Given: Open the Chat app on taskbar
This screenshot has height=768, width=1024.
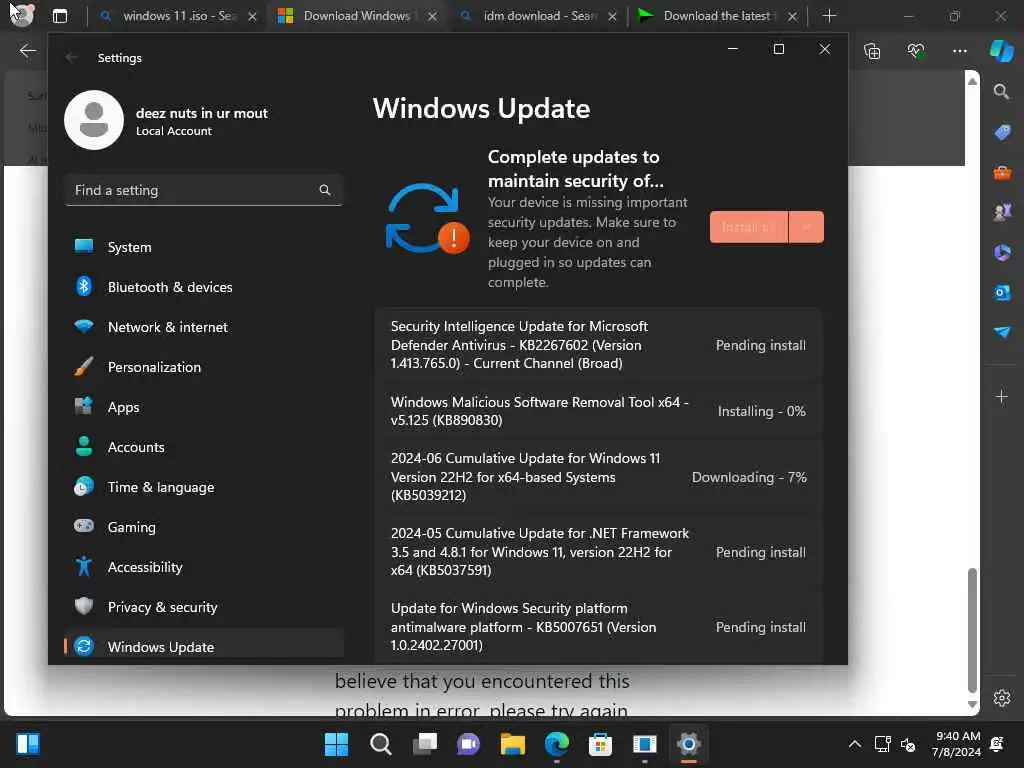Looking at the screenshot, I should point(468,744).
